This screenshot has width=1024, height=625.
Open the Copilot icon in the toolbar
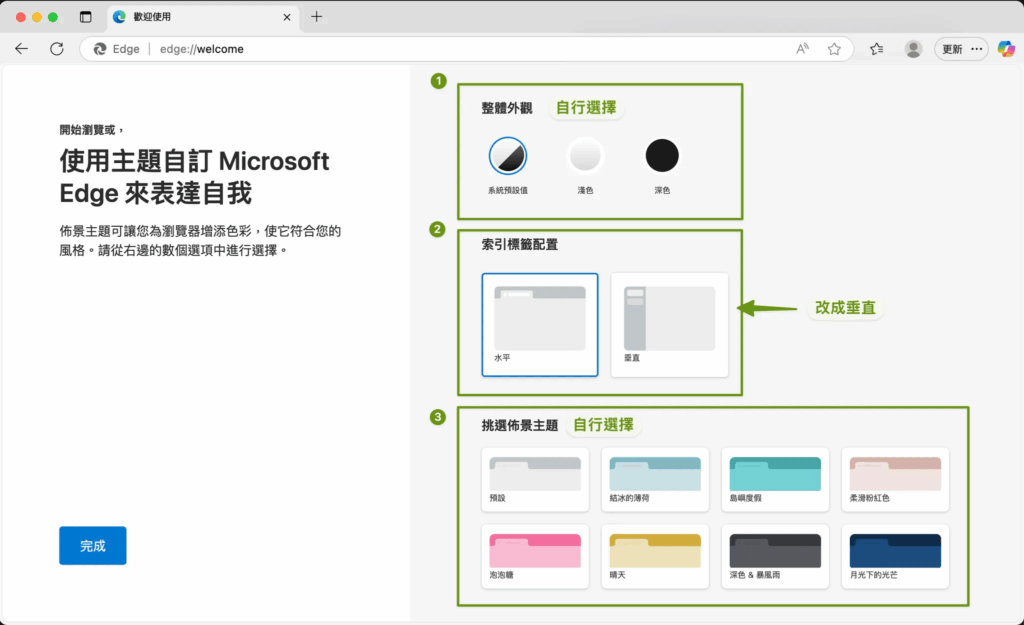coord(1006,49)
